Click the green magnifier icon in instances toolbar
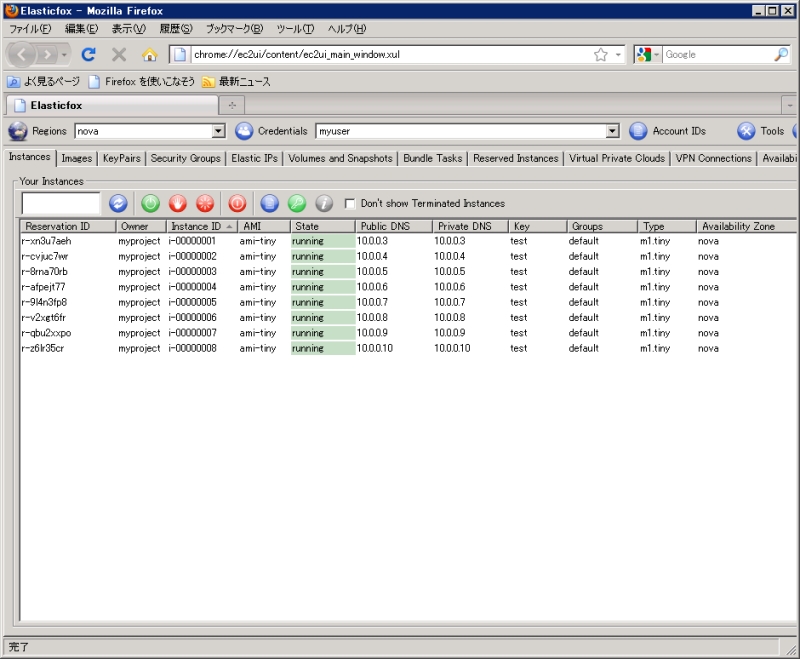The height and width of the screenshot is (659, 800). click(x=296, y=203)
